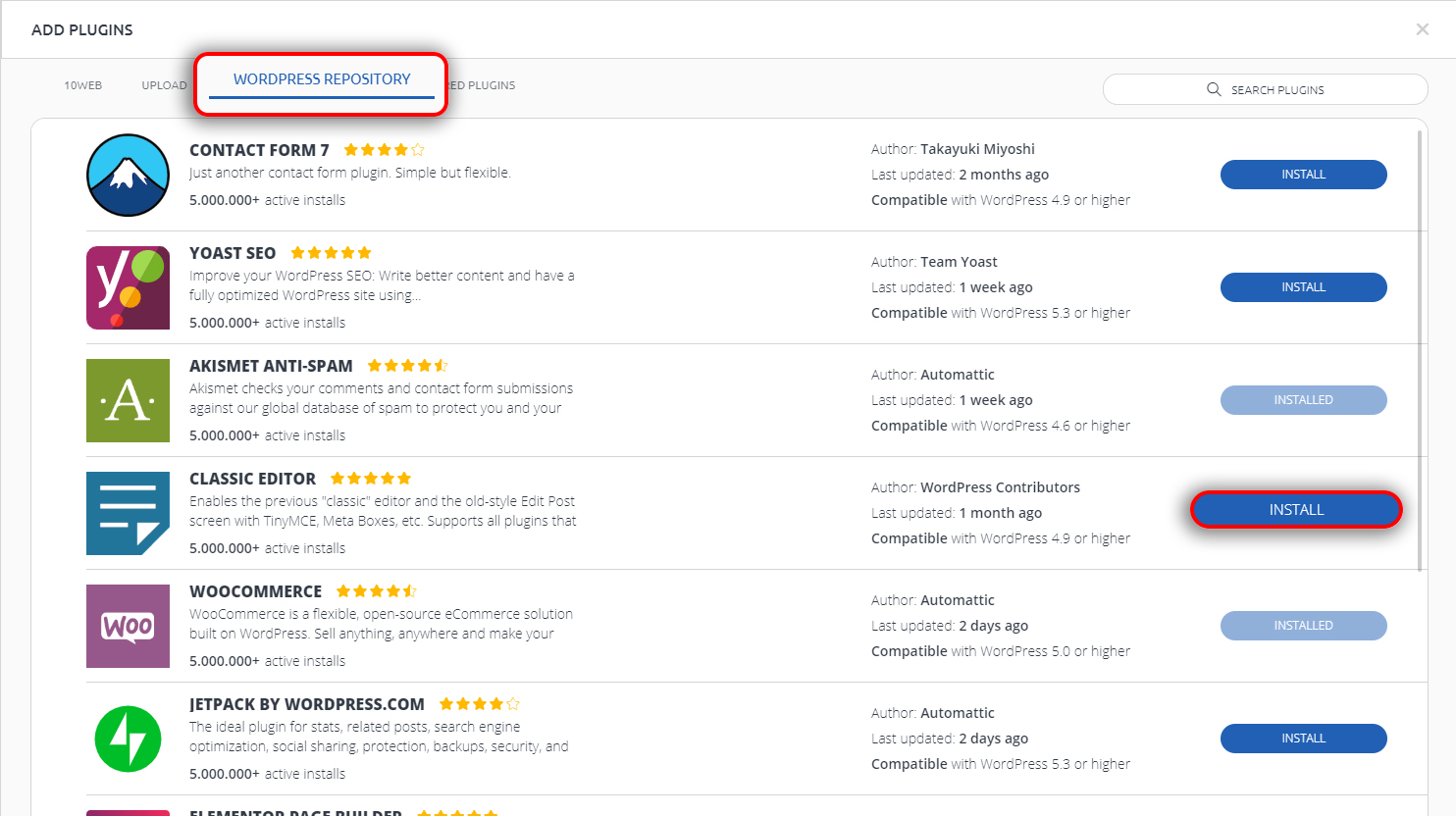Close the Add Plugins dialog

click(1422, 29)
